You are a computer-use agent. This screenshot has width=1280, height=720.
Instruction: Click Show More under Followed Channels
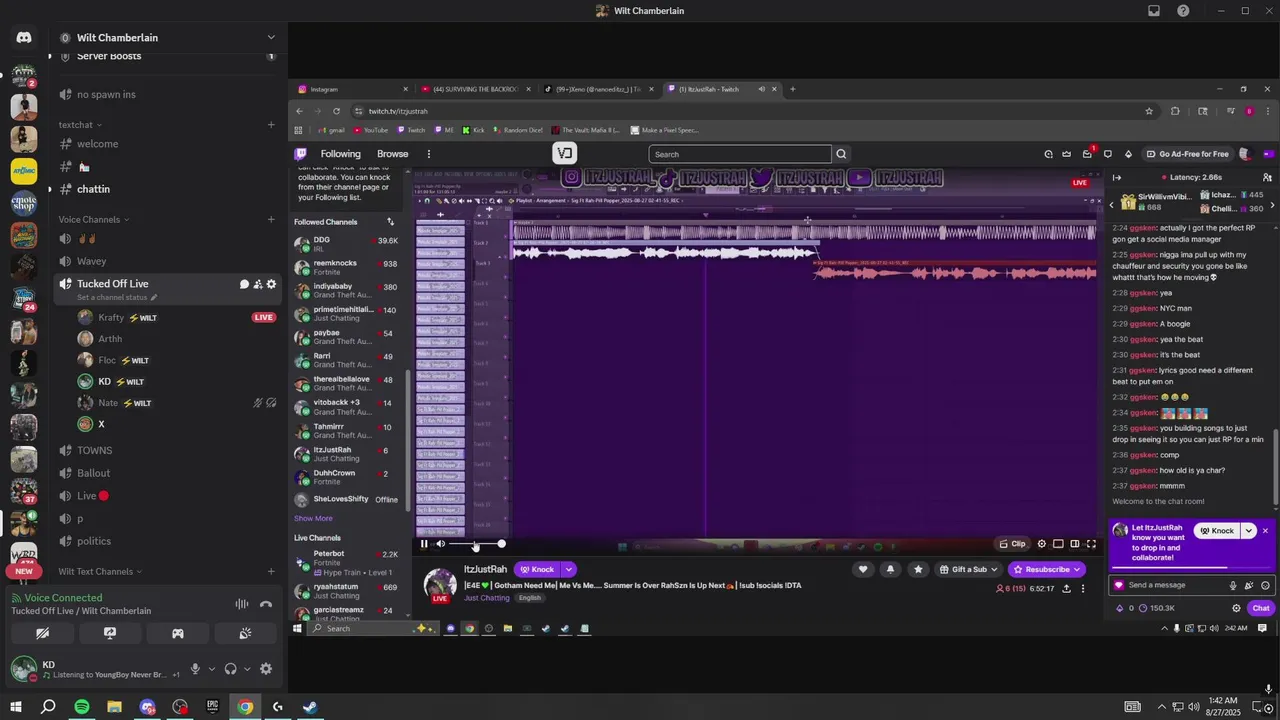tap(313, 519)
